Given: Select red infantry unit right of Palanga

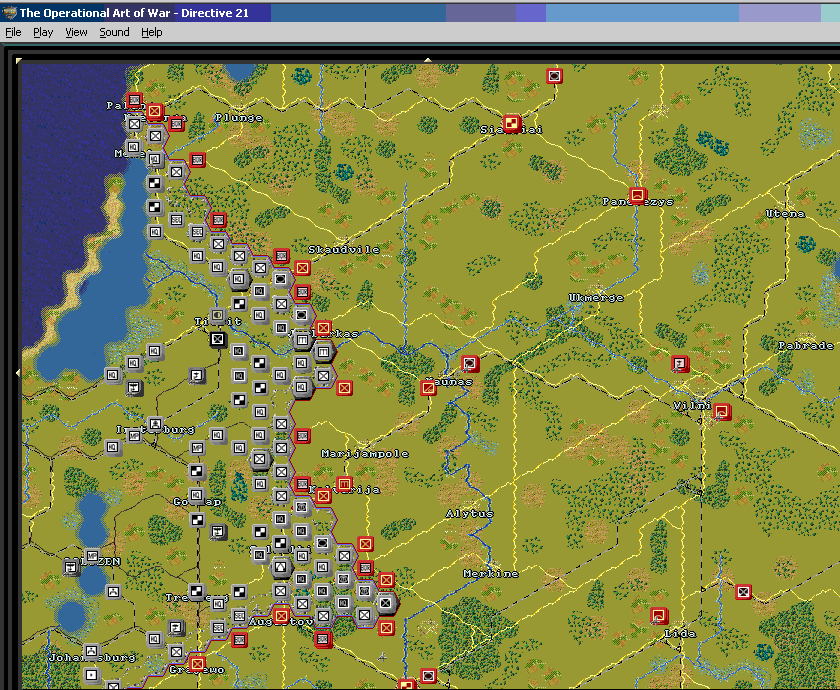Looking at the screenshot, I should [155, 111].
